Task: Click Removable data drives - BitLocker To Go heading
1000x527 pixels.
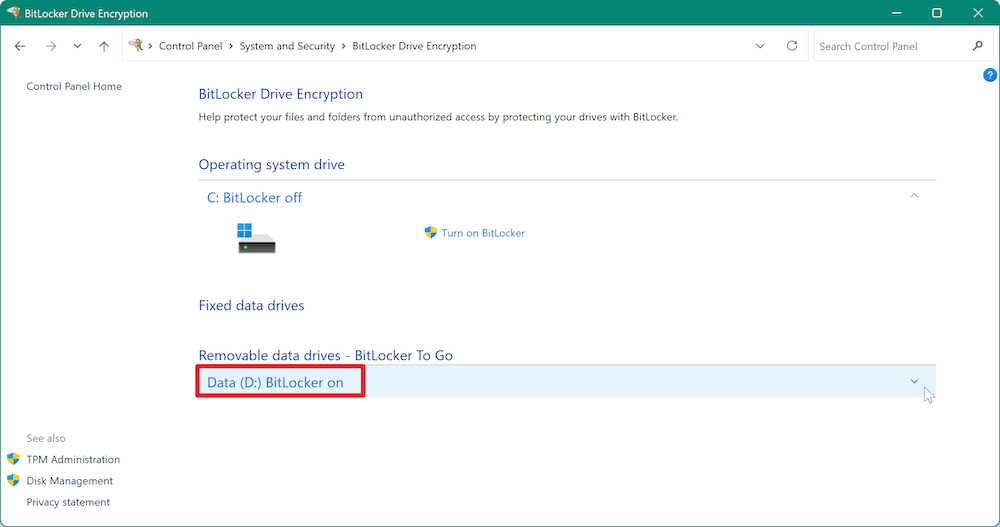Action: coord(326,355)
